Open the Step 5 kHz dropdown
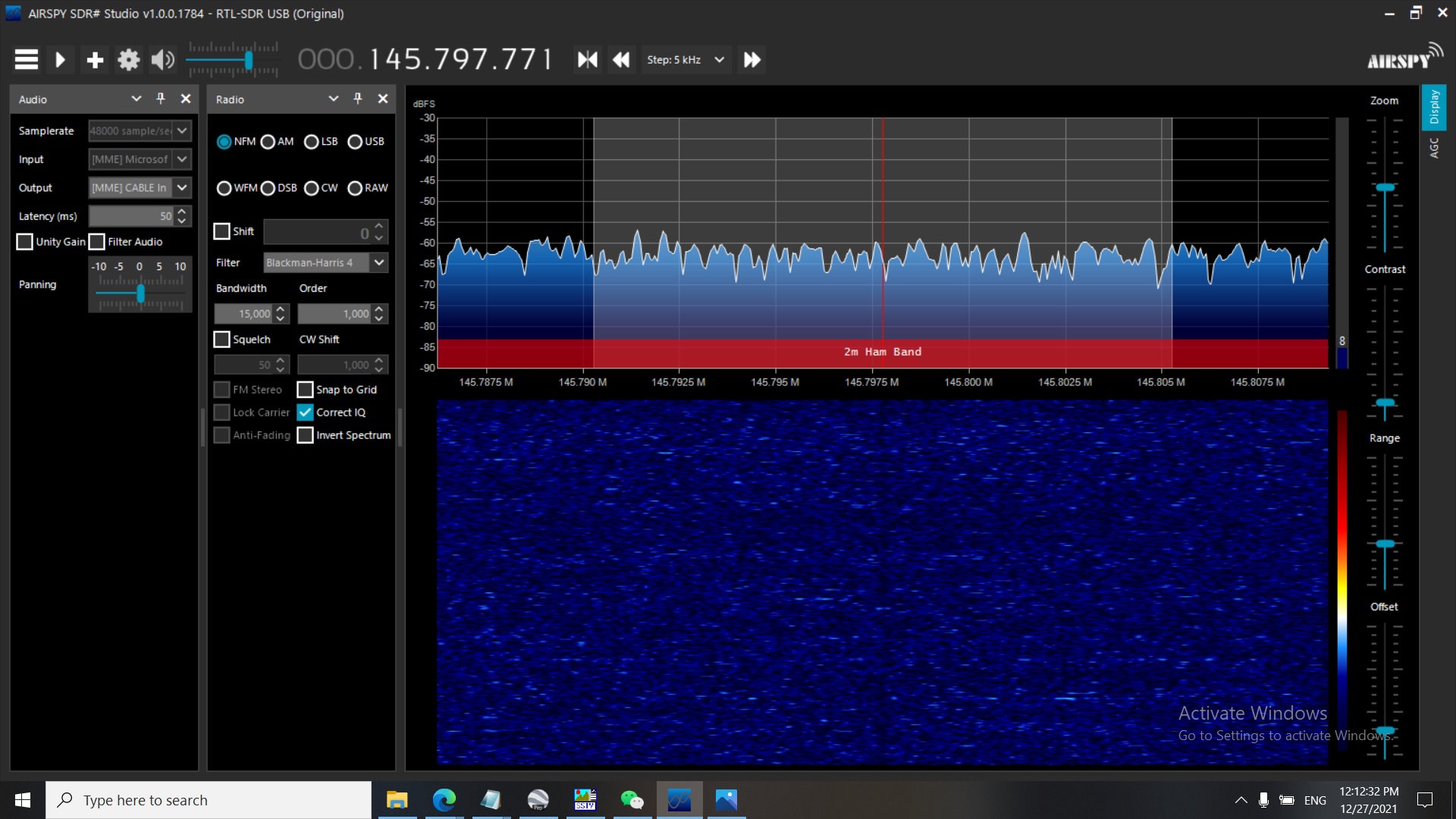Screen dimensions: 1456x819 [686, 59]
